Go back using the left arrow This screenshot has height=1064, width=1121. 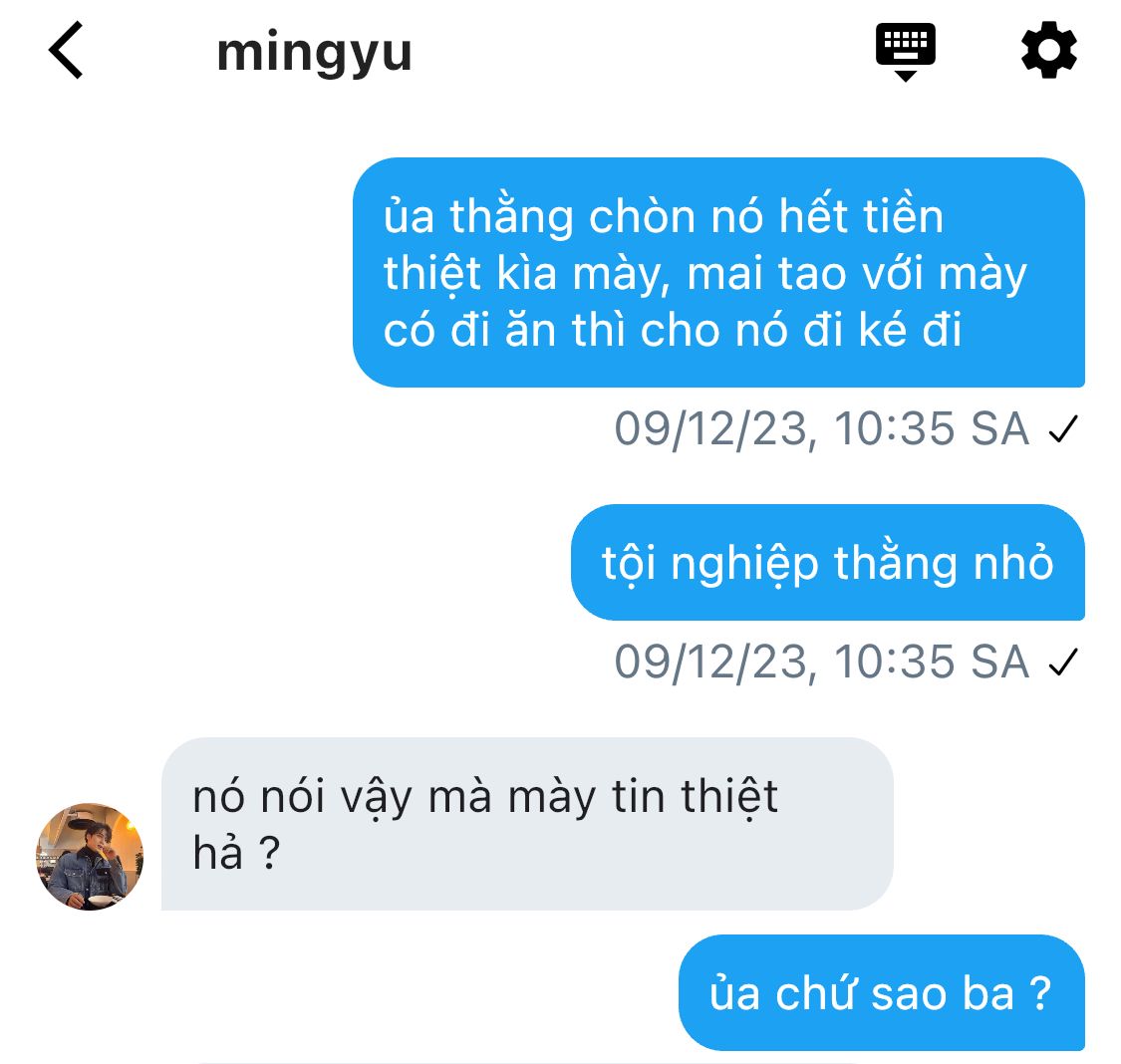click(66, 50)
